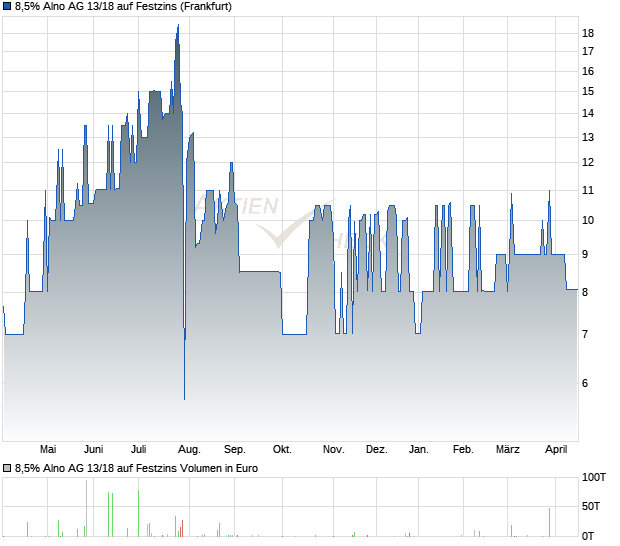Click the price axis value 18

pos(588,33)
